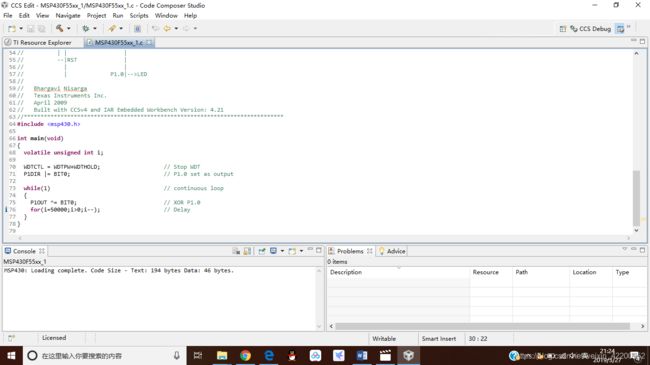Switch to the TI Resource Explorer tab
The height and width of the screenshot is (365, 650).
click(38, 42)
